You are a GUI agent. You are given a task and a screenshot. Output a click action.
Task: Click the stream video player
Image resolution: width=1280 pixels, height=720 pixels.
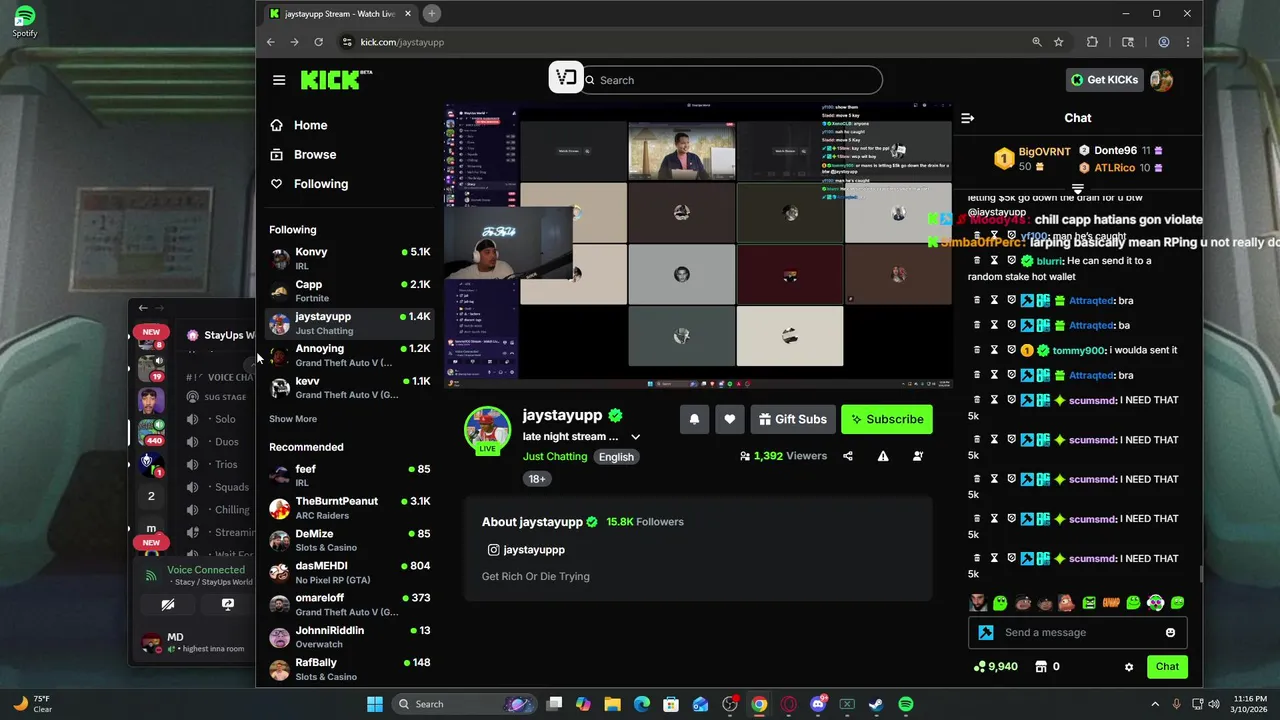(x=698, y=244)
